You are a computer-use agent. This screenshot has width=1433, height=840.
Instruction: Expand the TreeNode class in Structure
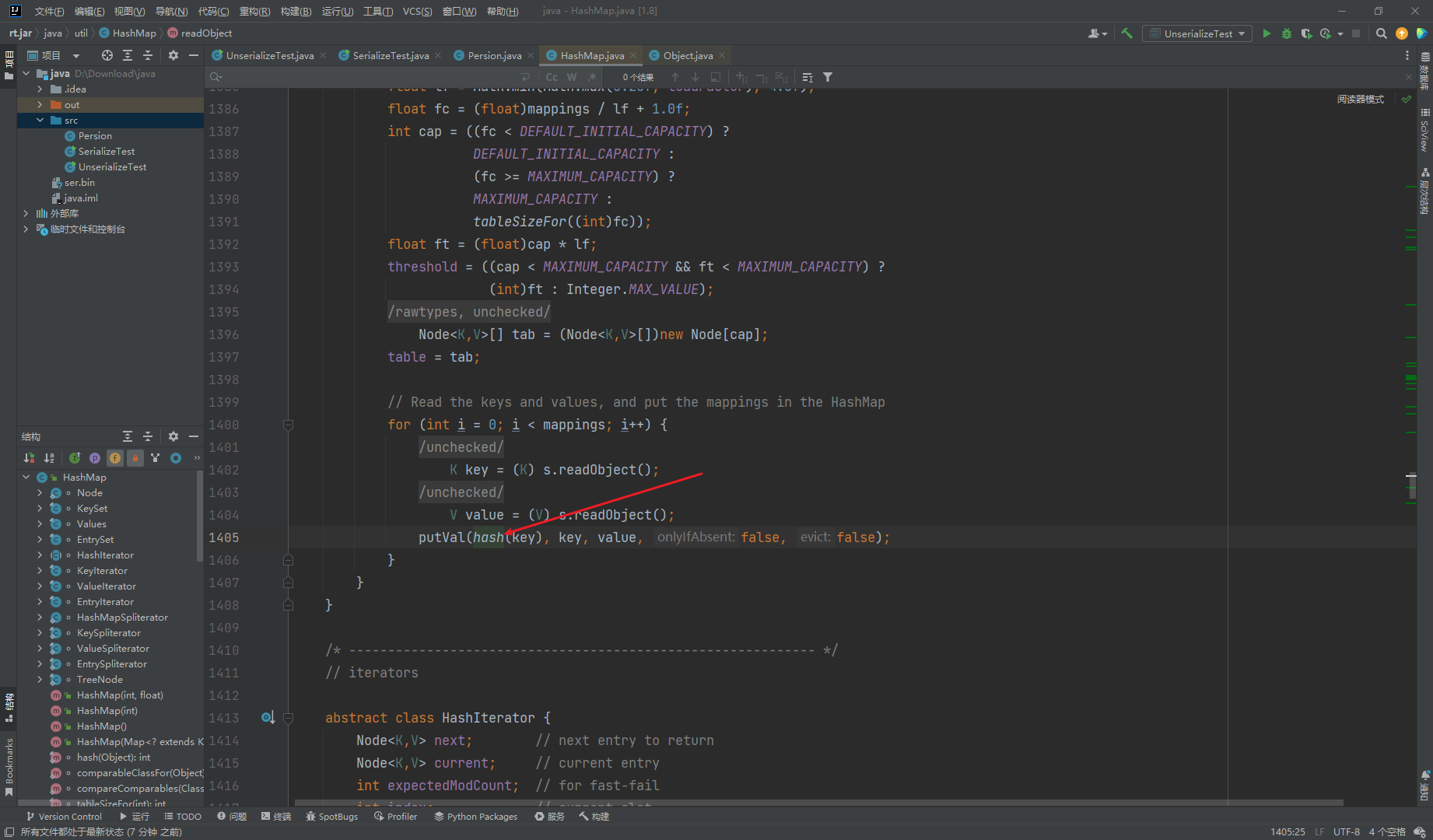pyautogui.click(x=40, y=680)
